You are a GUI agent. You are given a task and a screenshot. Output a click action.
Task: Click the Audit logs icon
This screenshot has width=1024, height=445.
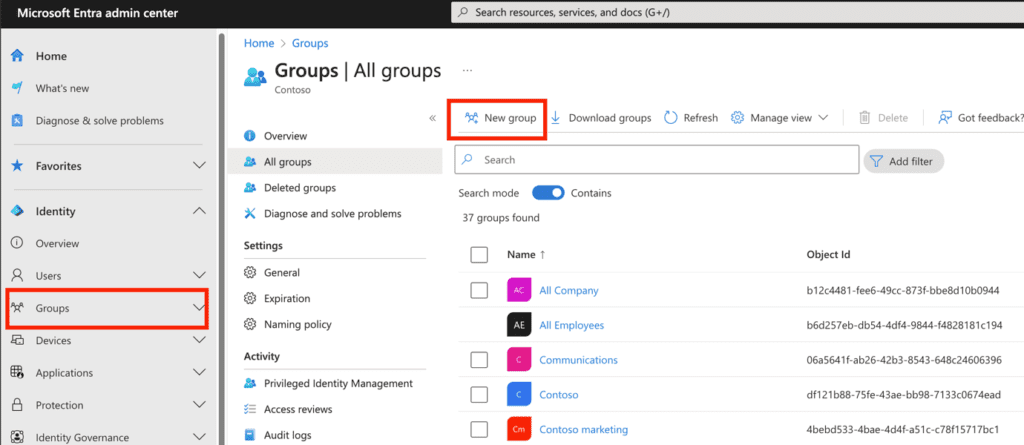point(249,435)
